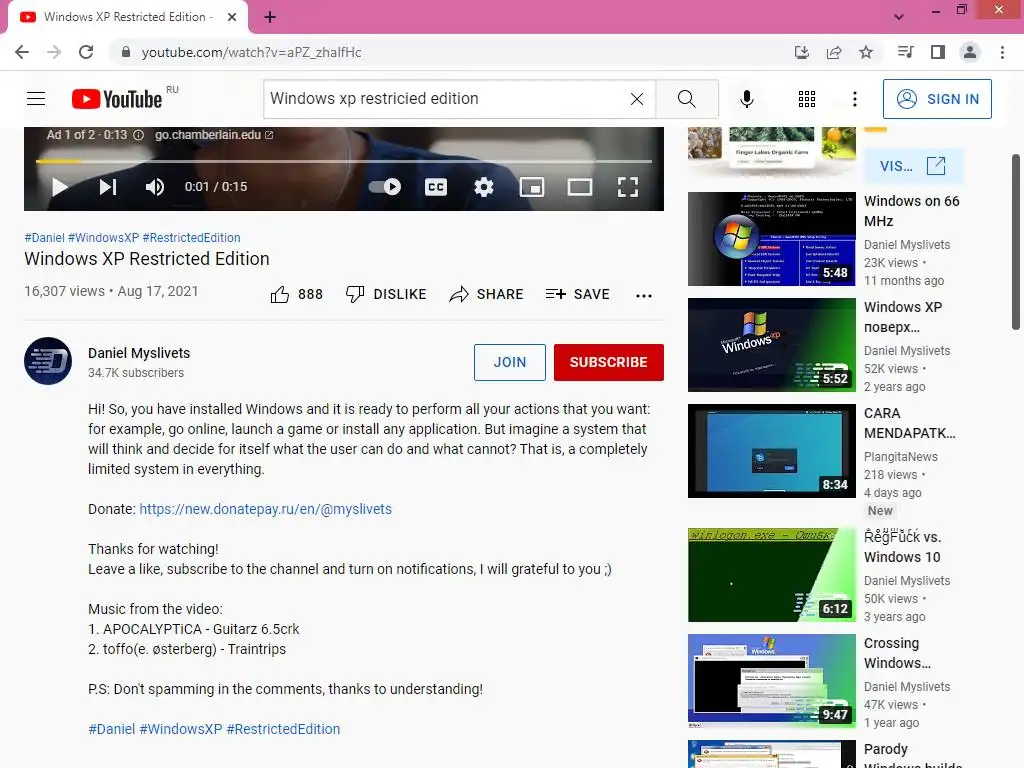
Task: Click the SIGN IN button
Action: [937, 99]
